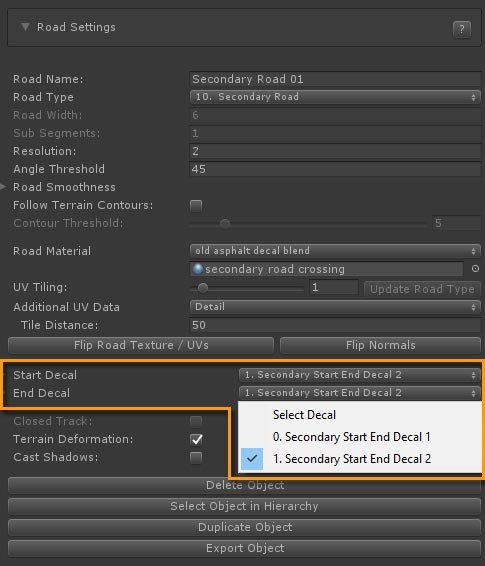The image size is (485, 566).
Task: Collapse the Road Settings foldout triangle
Action: click(x=25, y=27)
